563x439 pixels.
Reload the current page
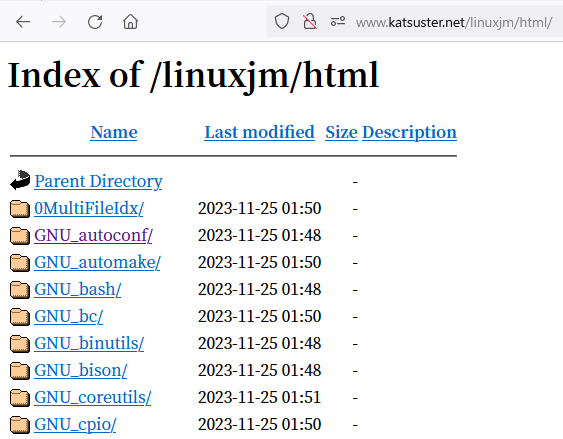tap(95, 22)
